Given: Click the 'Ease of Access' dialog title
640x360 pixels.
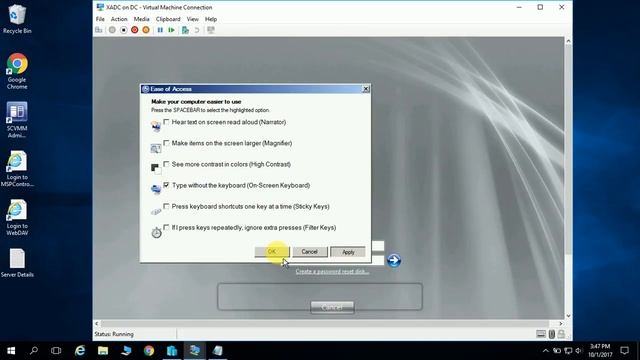Looking at the screenshot, I should click(171, 89).
